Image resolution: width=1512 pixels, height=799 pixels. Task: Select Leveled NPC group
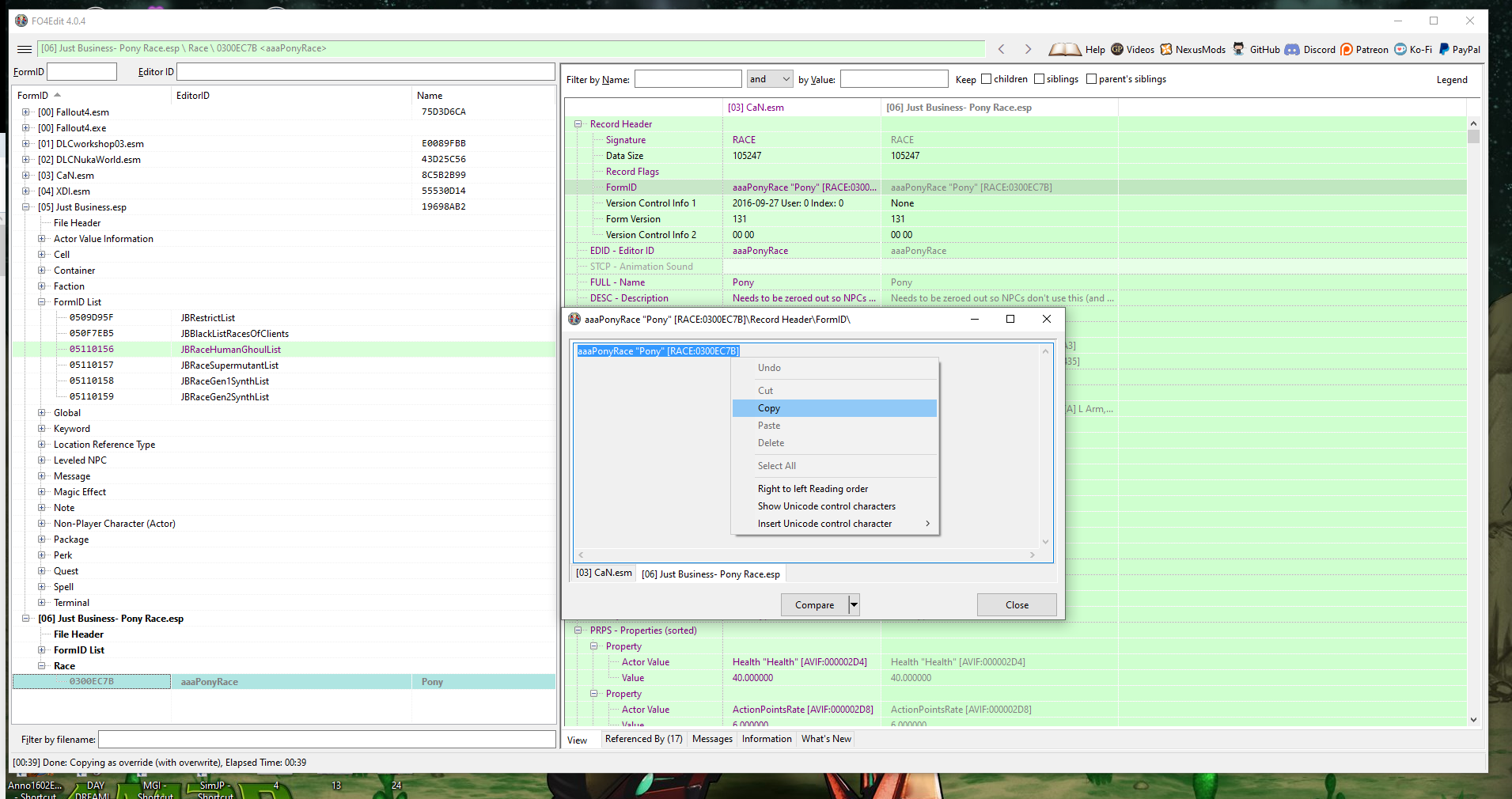click(x=80, y=460)
